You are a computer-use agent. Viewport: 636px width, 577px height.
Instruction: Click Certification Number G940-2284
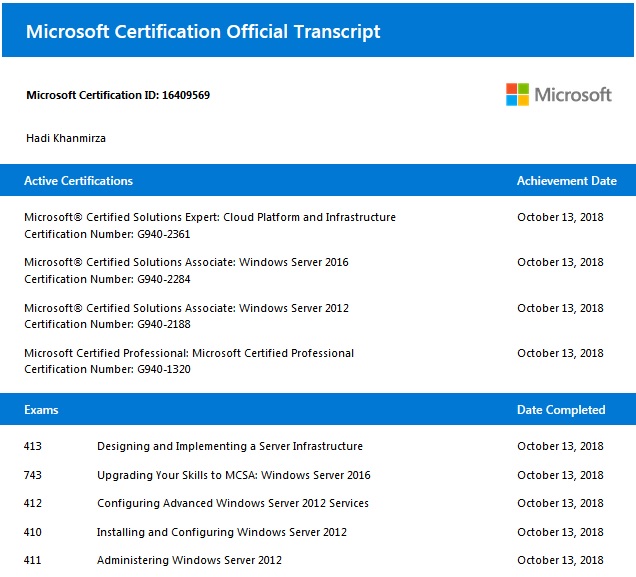[107, 279]
